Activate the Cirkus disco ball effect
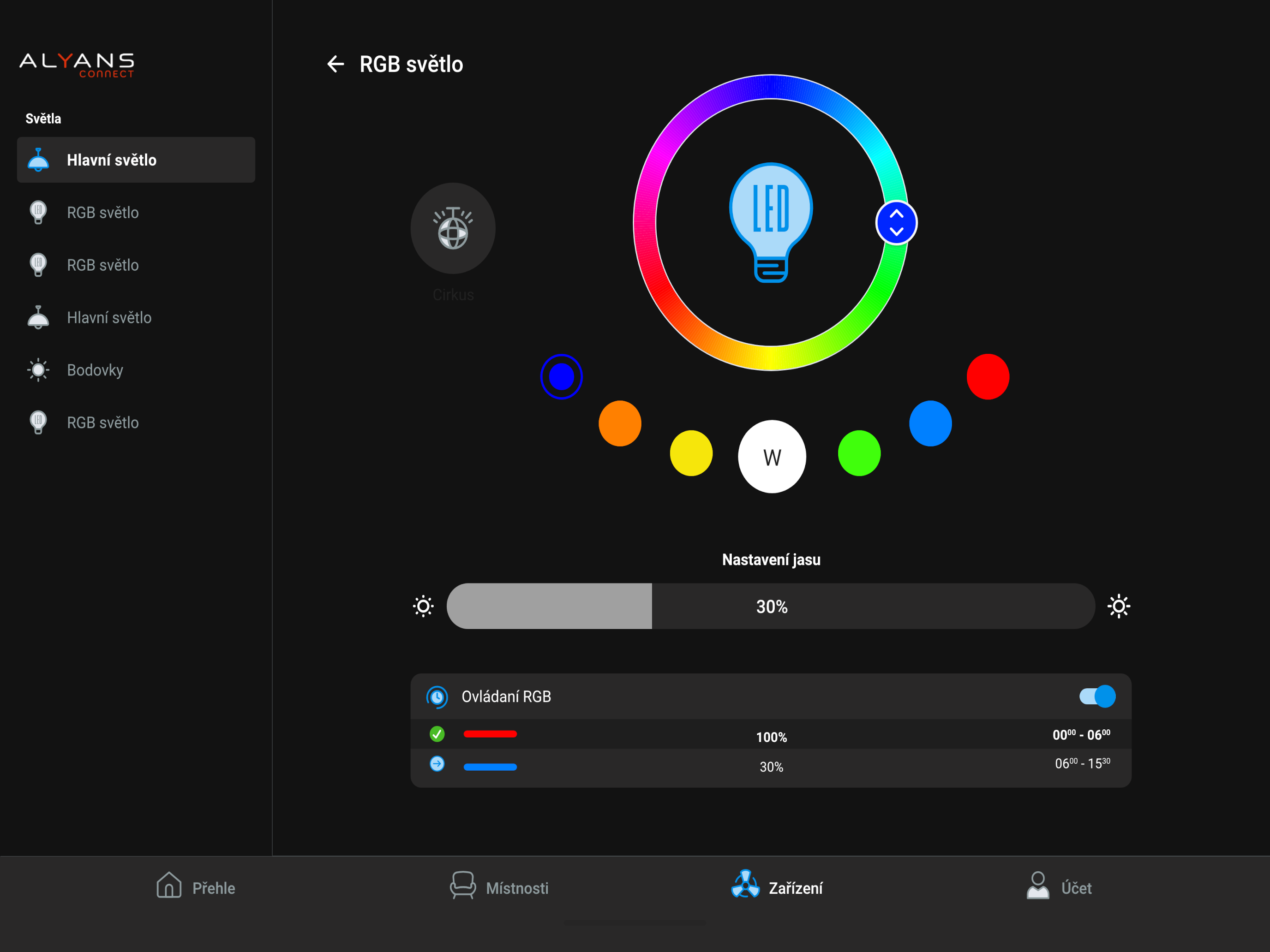The image size is (1270, 952). coord(453,228)
